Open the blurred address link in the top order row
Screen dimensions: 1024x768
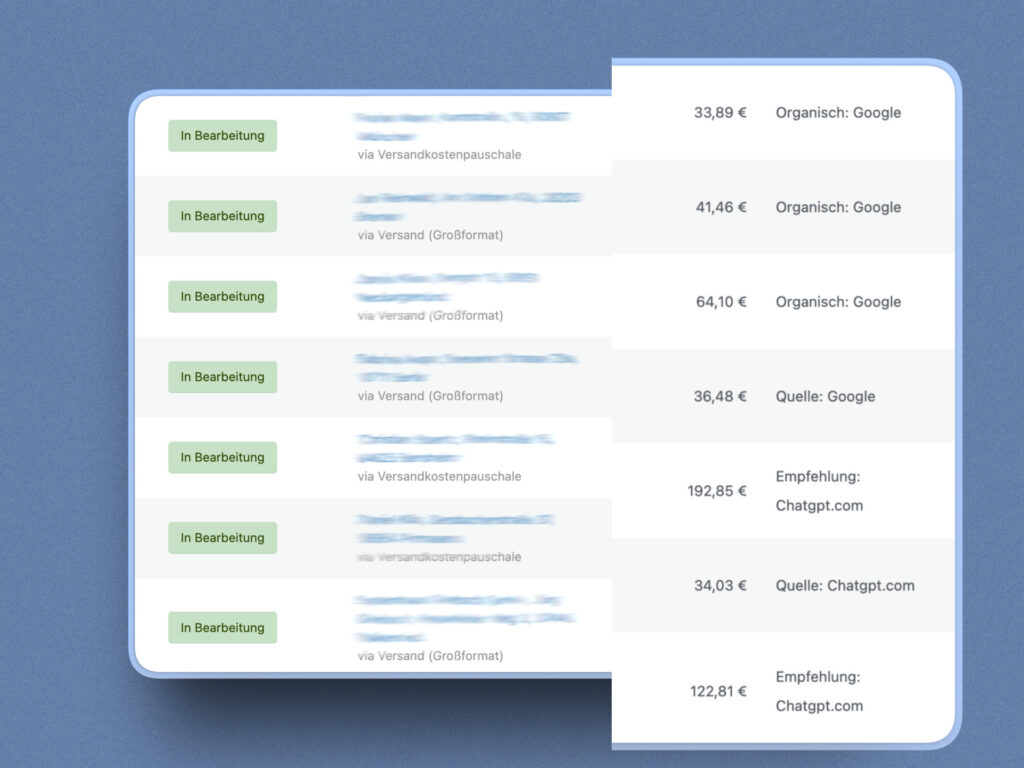[x=462, y=127]
